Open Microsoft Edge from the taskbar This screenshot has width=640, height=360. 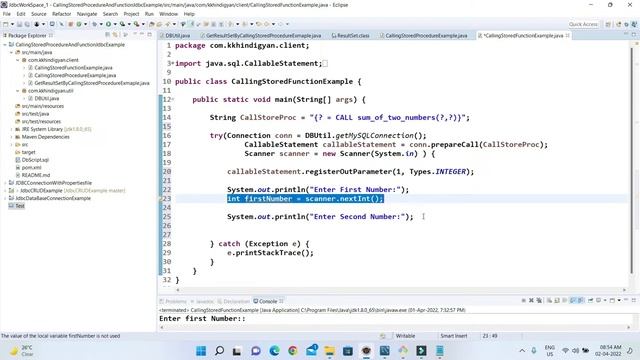[x=274, y=351]
